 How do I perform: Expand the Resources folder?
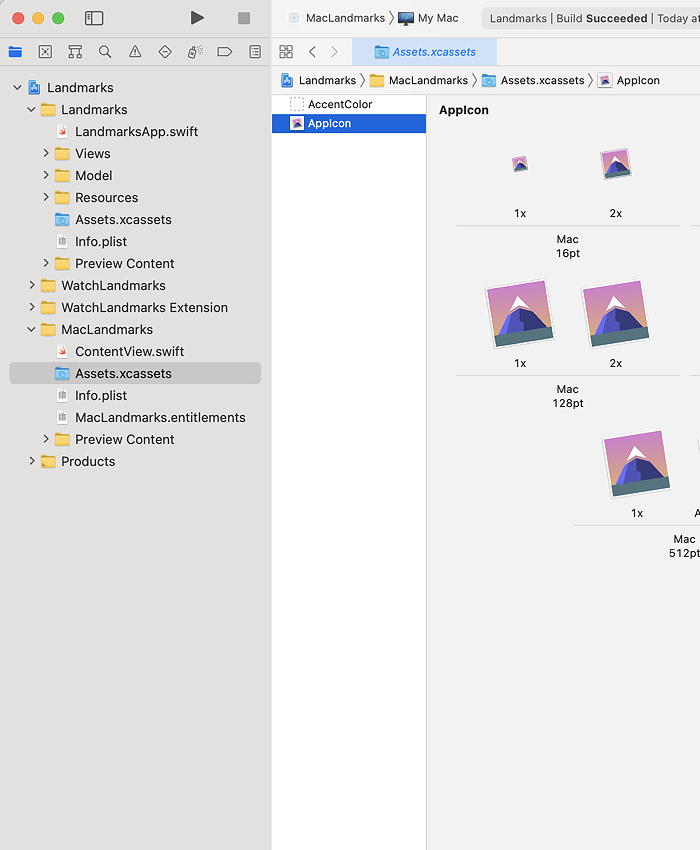pyautogui.click(x=46, y=197)
